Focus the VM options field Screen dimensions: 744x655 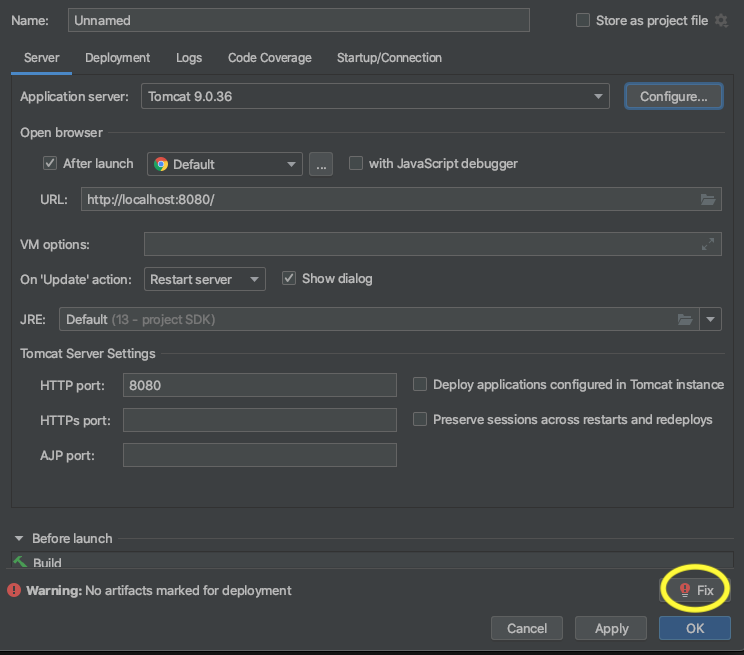[433, 244]
